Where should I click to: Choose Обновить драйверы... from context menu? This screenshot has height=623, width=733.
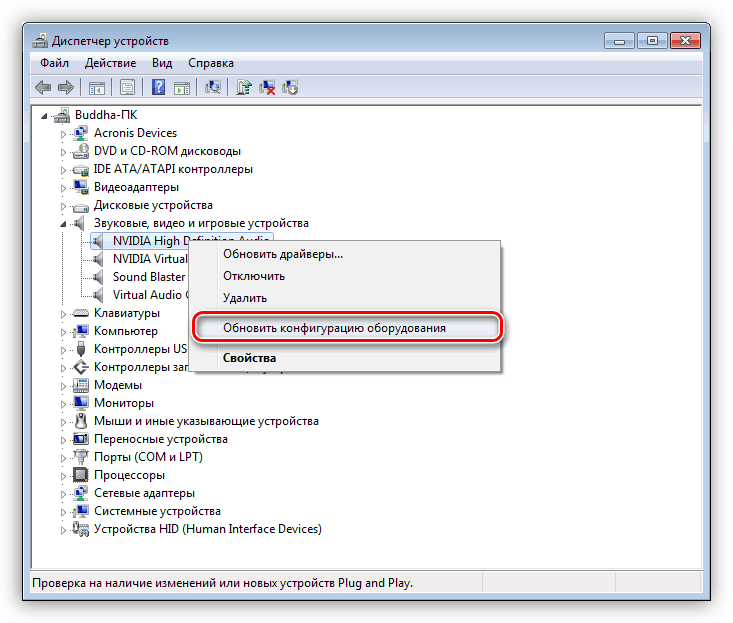coord(345,254)
